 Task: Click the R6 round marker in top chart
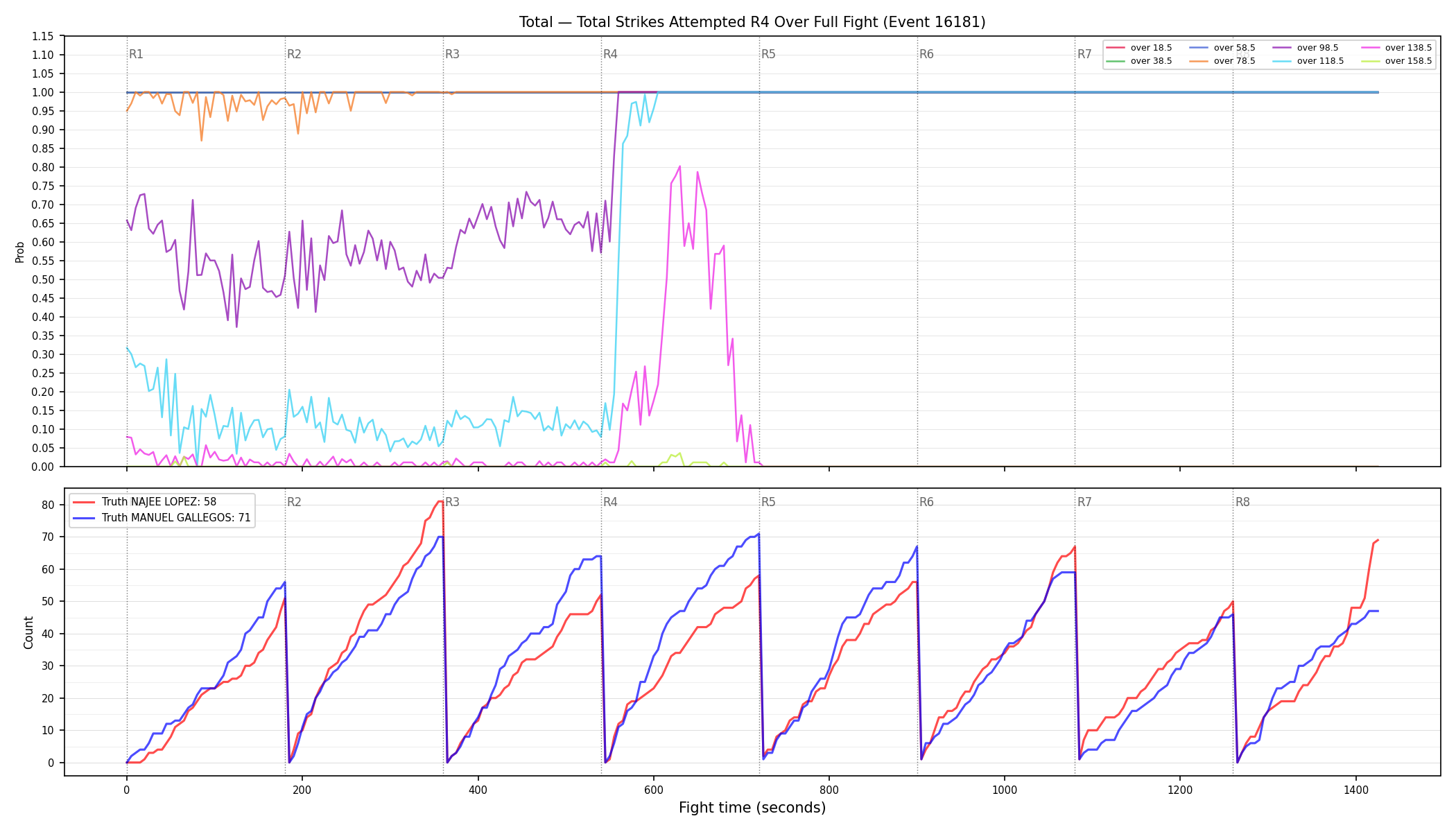pyautogui.click(x=926, y=54)
